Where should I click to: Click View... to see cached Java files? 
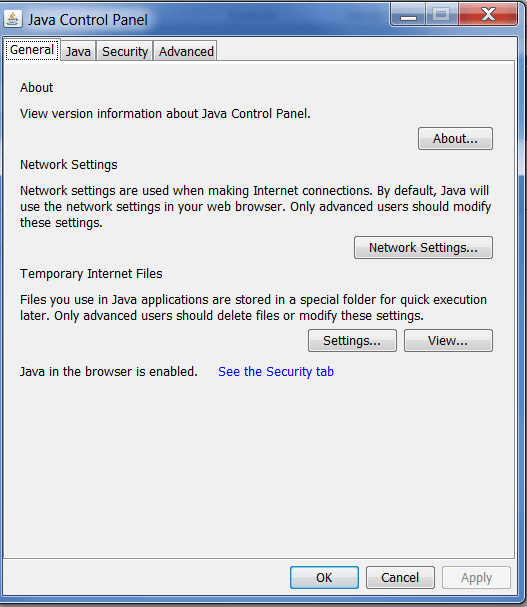pyautogui.click(x=448, y=341)
